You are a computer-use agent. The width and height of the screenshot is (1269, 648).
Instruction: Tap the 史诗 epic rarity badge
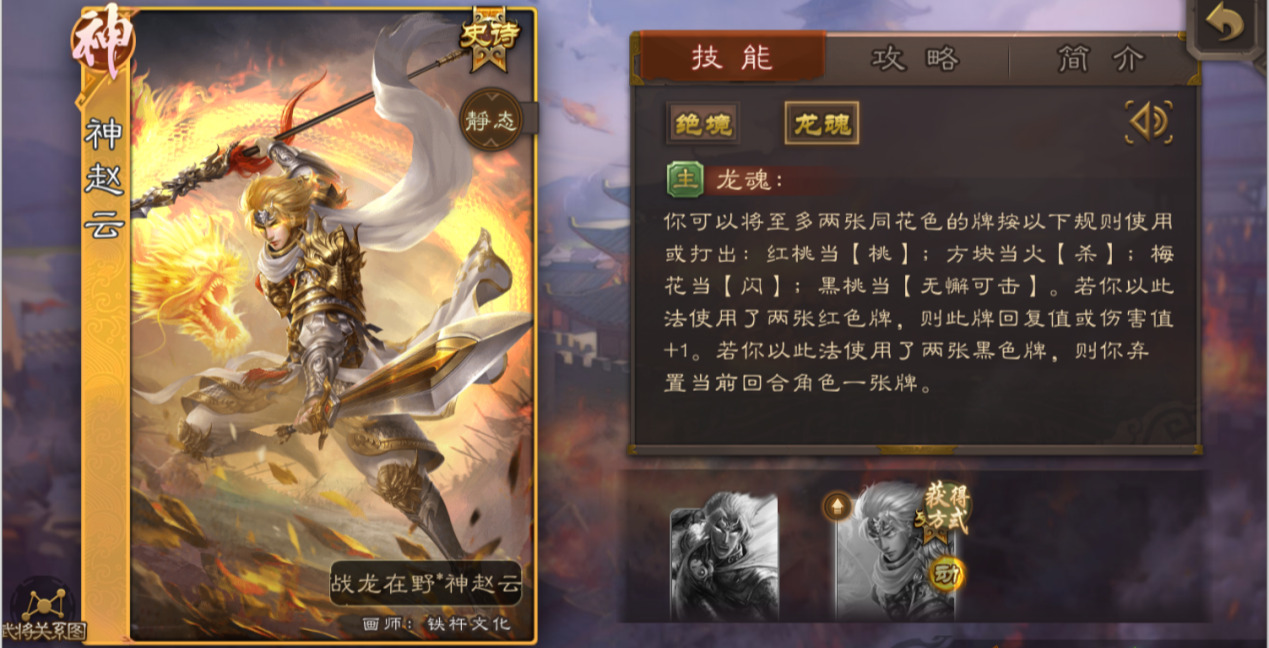(x=490, y=37)
